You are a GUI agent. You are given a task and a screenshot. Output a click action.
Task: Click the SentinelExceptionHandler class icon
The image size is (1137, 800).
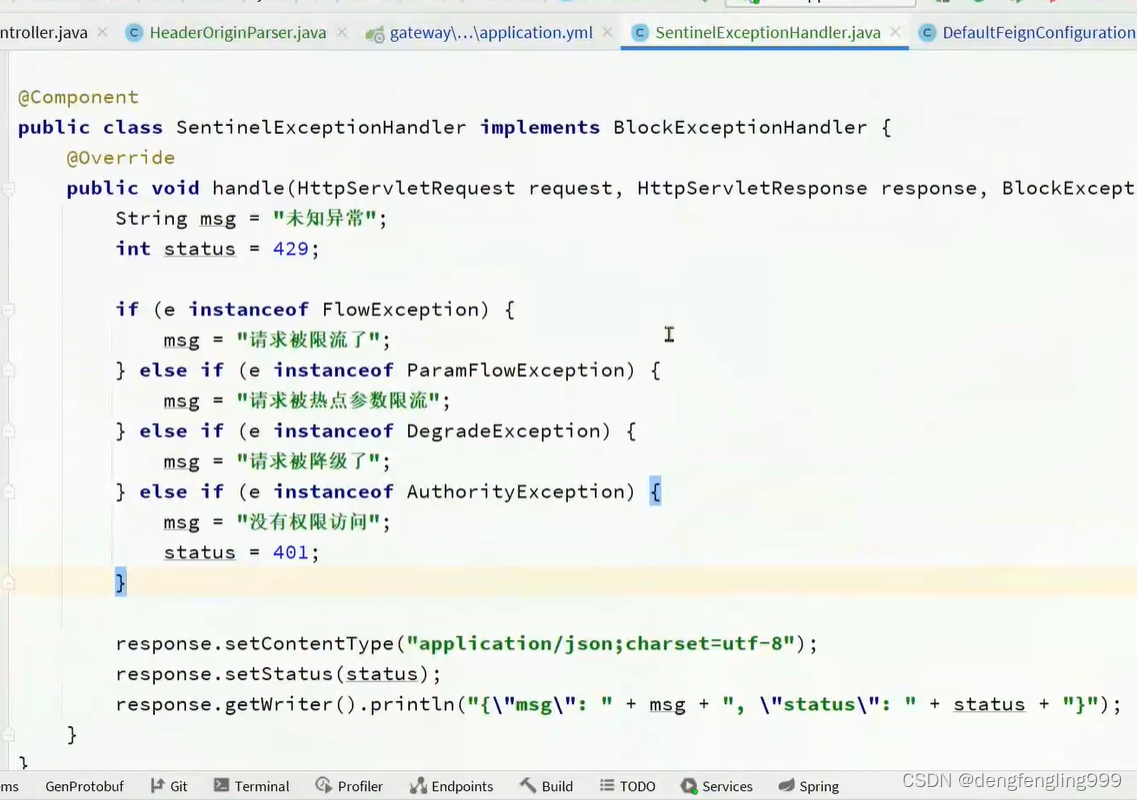tap(640, 33)
